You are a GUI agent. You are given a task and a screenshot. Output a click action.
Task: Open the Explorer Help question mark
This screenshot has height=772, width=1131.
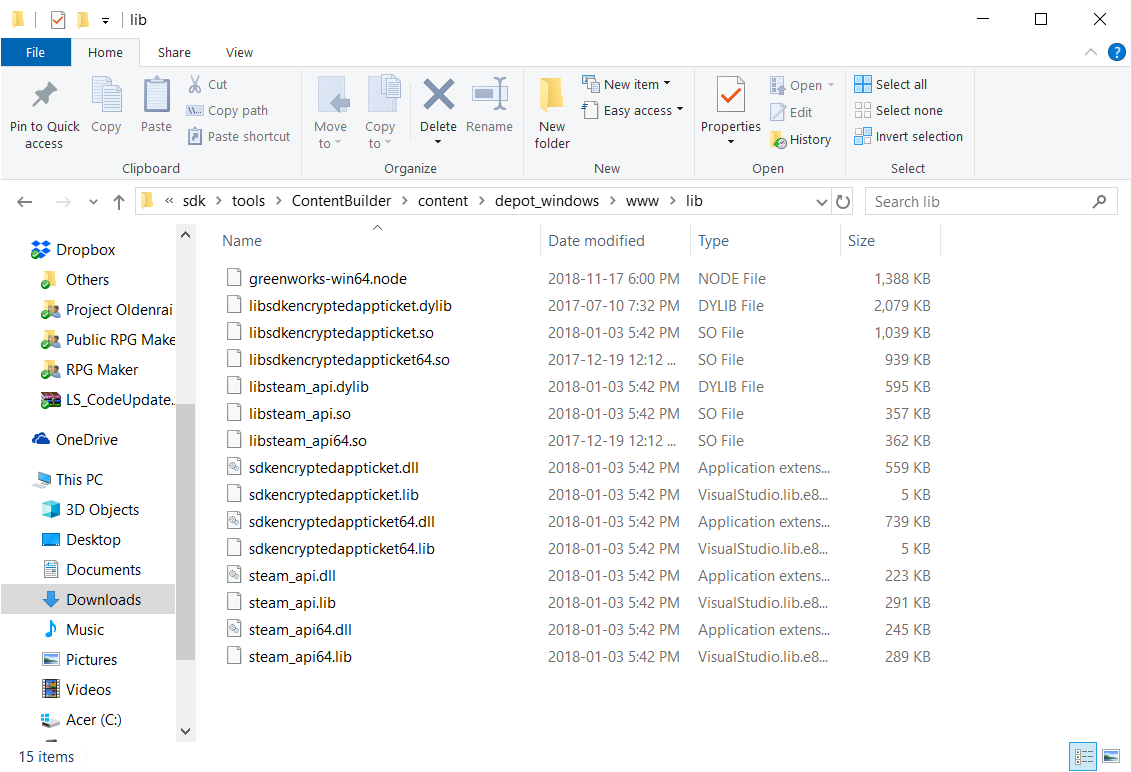click(x=1117, y=52)
